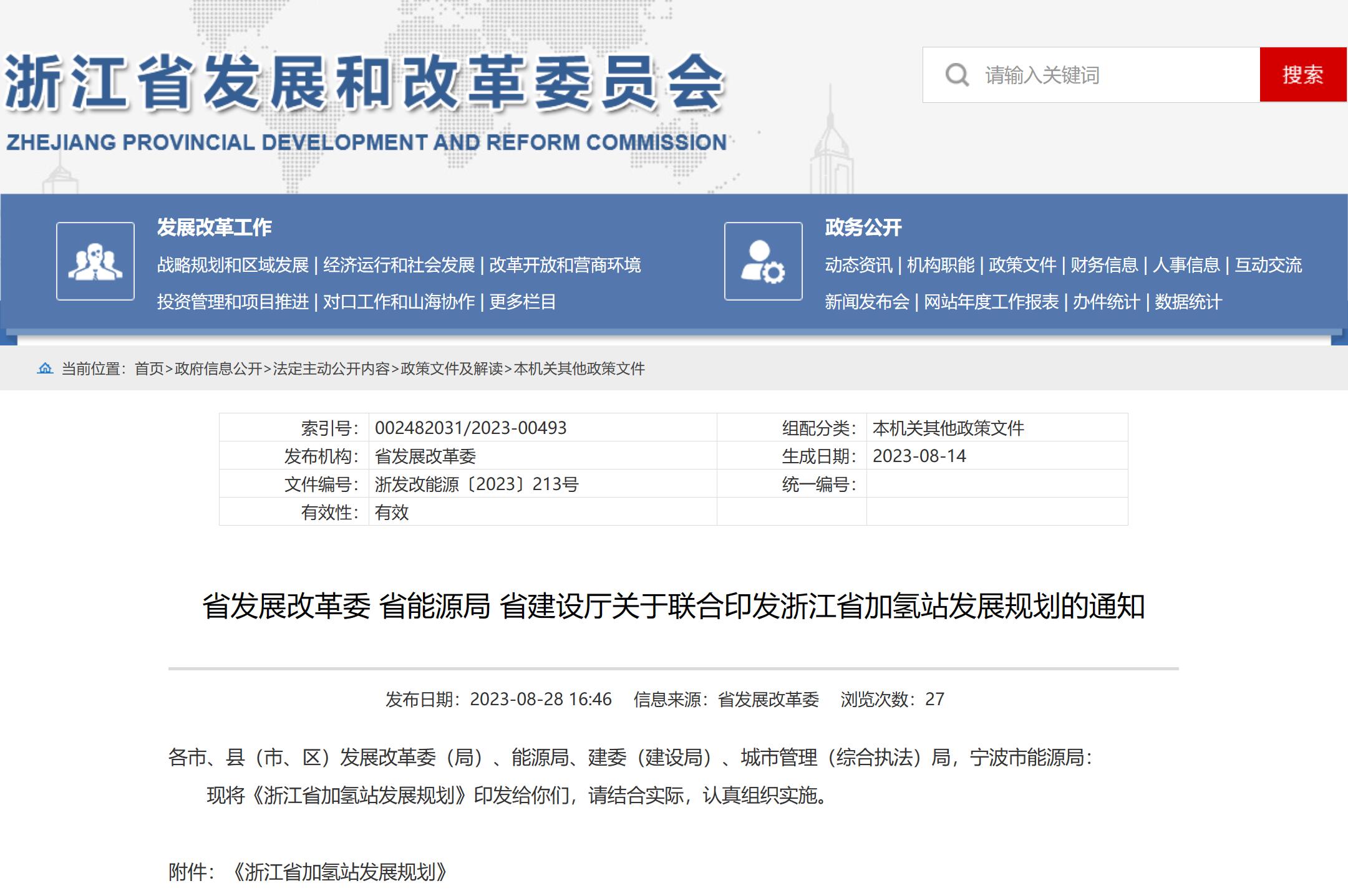The width and height of the screenshot is (1348, 896).
Task: Open 更多栏目 link
Action: click(523, 302)
